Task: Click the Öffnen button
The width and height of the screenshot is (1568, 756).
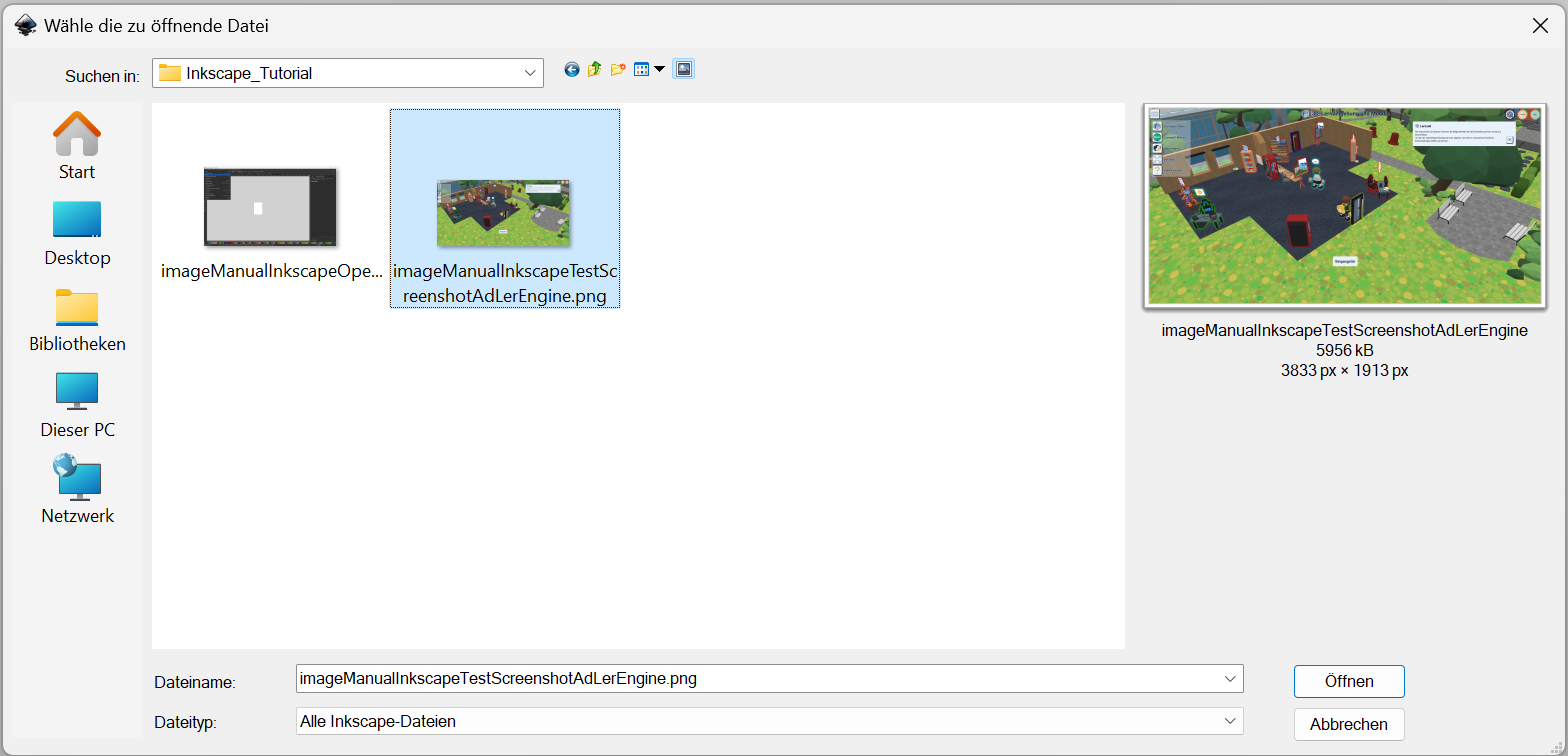Action: point(1349,681)
